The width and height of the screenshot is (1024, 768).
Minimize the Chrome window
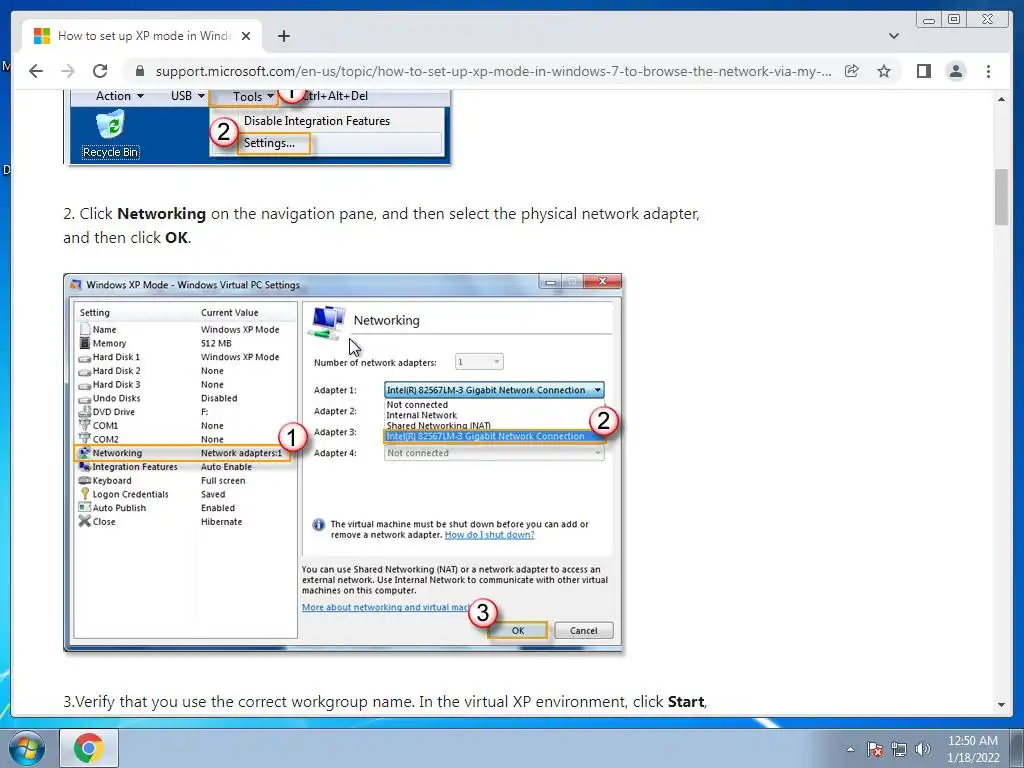(929, 20)
